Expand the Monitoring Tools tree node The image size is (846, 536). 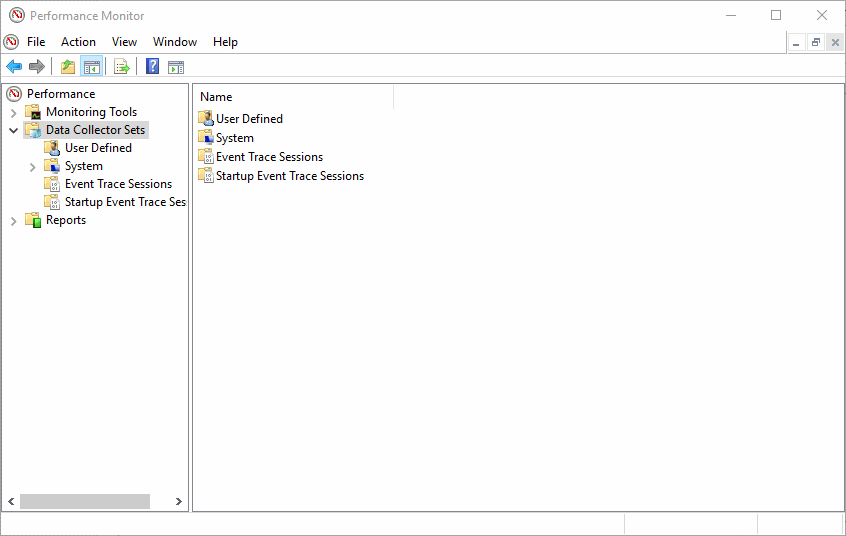[14, 112]
